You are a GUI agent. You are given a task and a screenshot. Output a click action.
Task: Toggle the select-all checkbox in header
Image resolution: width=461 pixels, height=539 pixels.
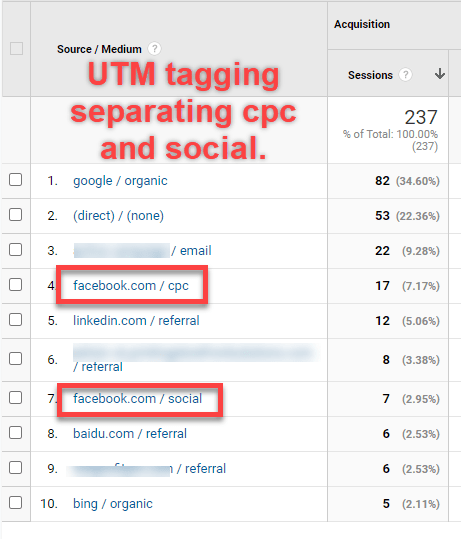[x=16, y=48]
